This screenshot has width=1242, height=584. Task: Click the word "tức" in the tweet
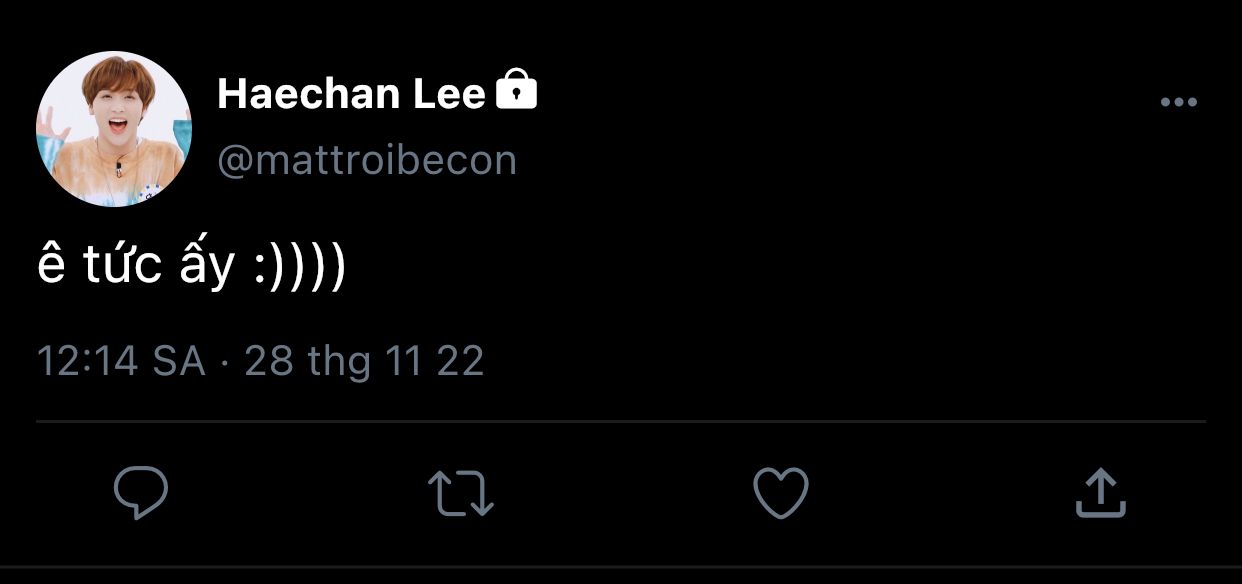tap(122, 265)
